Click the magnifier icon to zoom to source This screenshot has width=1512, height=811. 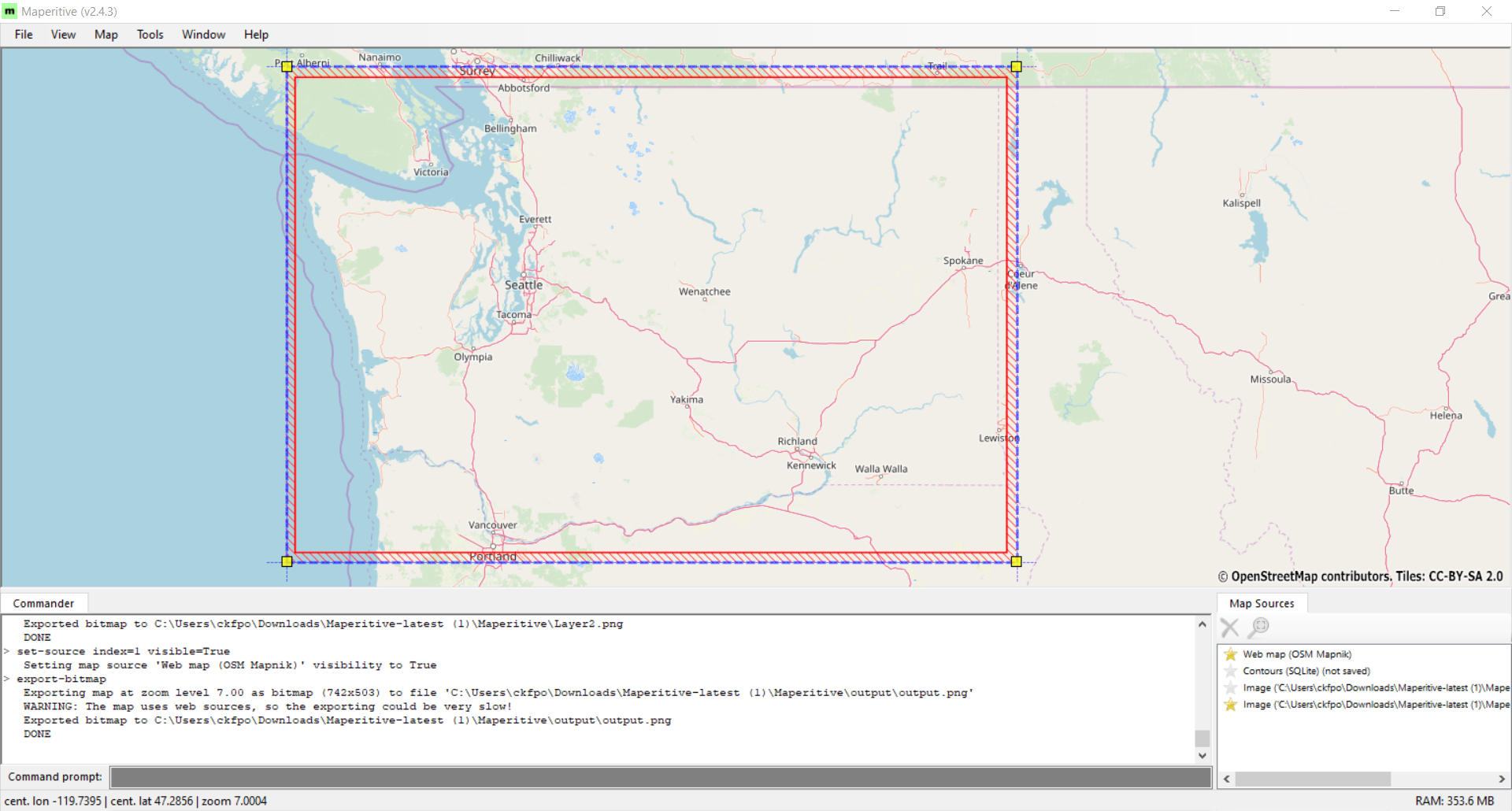(x=1258, y=628)
